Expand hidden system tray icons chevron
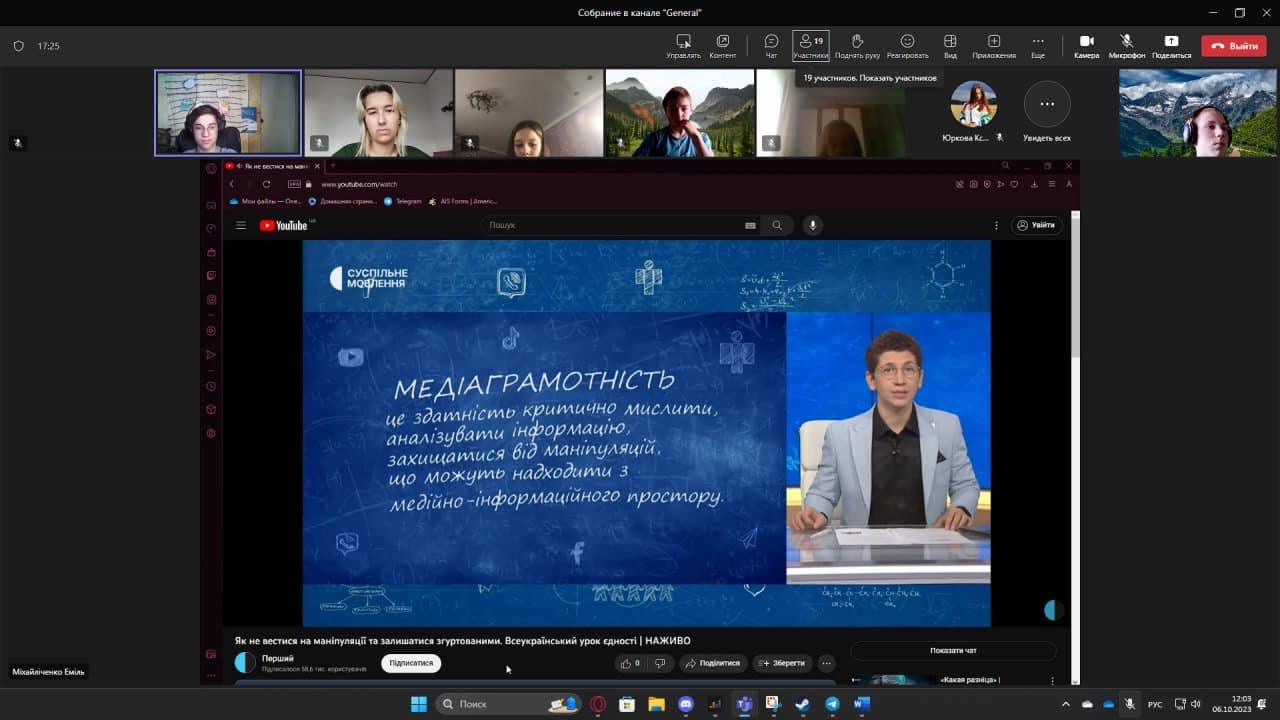Screen dimensions: 1280x720 coord(1065,704)
